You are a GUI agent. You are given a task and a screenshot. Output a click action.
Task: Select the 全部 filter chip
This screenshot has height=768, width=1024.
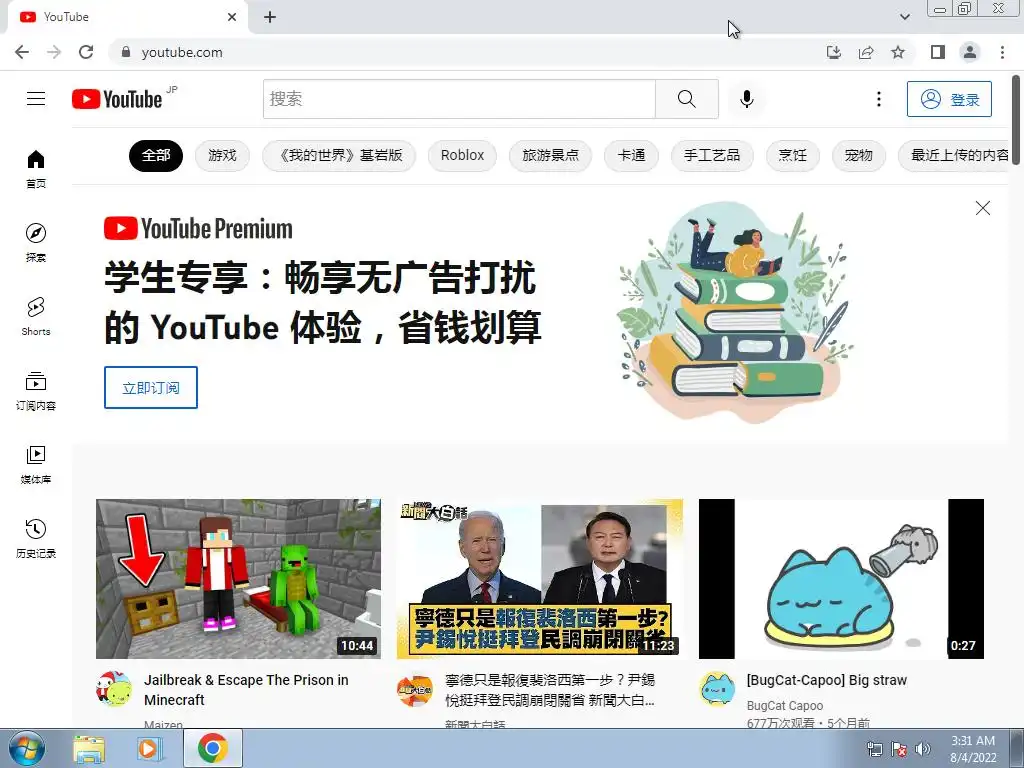point(156,155)
